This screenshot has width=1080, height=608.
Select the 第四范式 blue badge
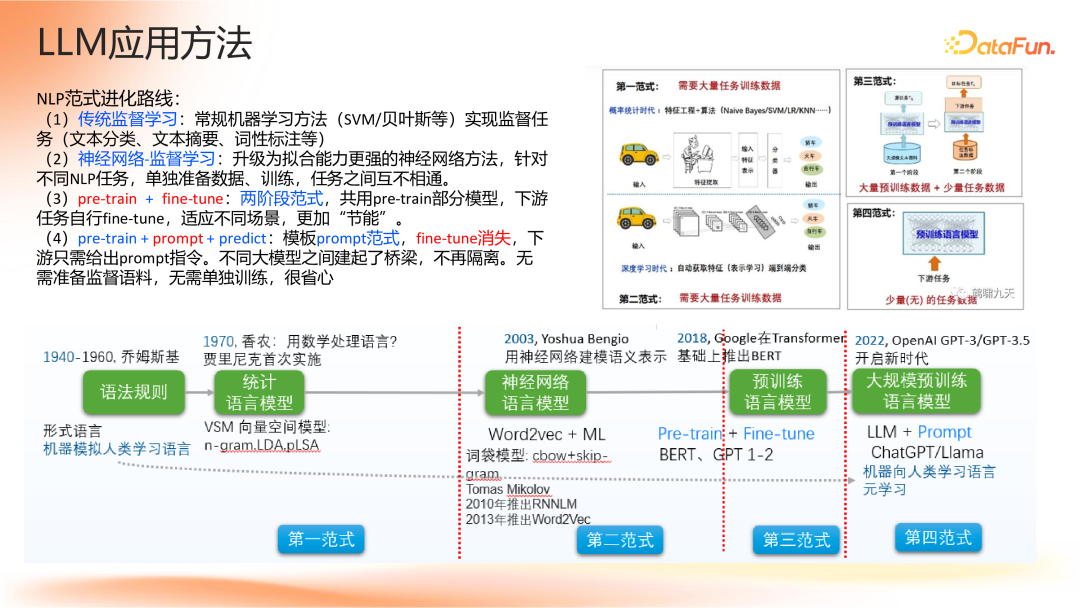coord(937,538)
